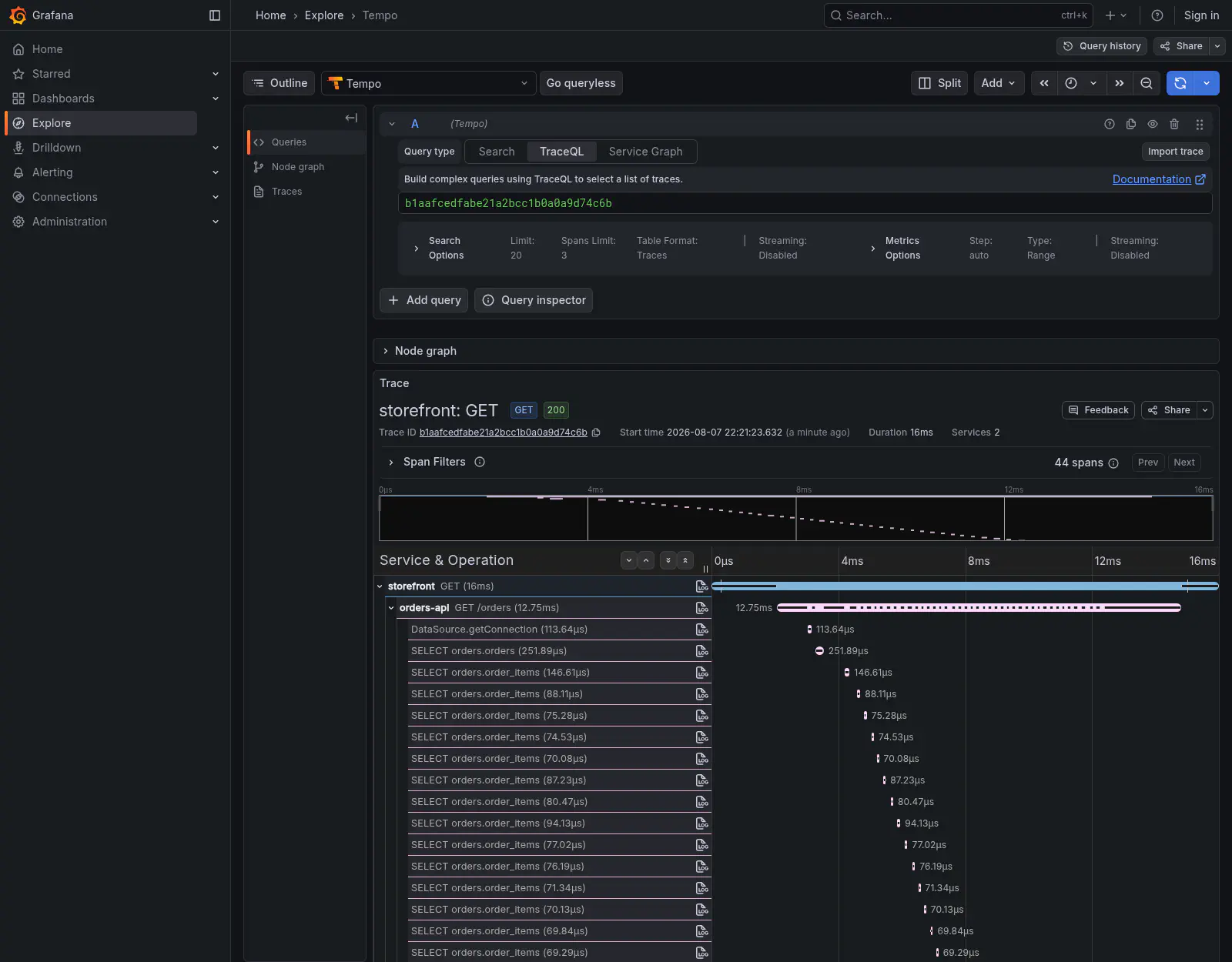The image size is (1232, 962).
Task: Open the help question-mark icon in the top bar
Action: pyautogui.click(x=1157, y=15)
